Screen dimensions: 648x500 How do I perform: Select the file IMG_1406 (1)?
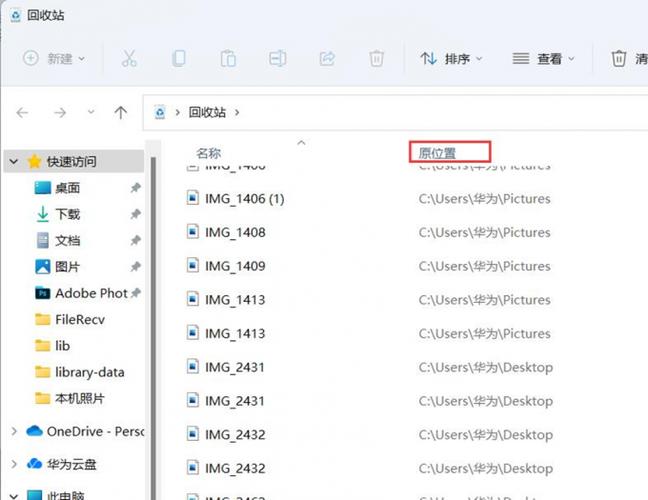(245, 199)
